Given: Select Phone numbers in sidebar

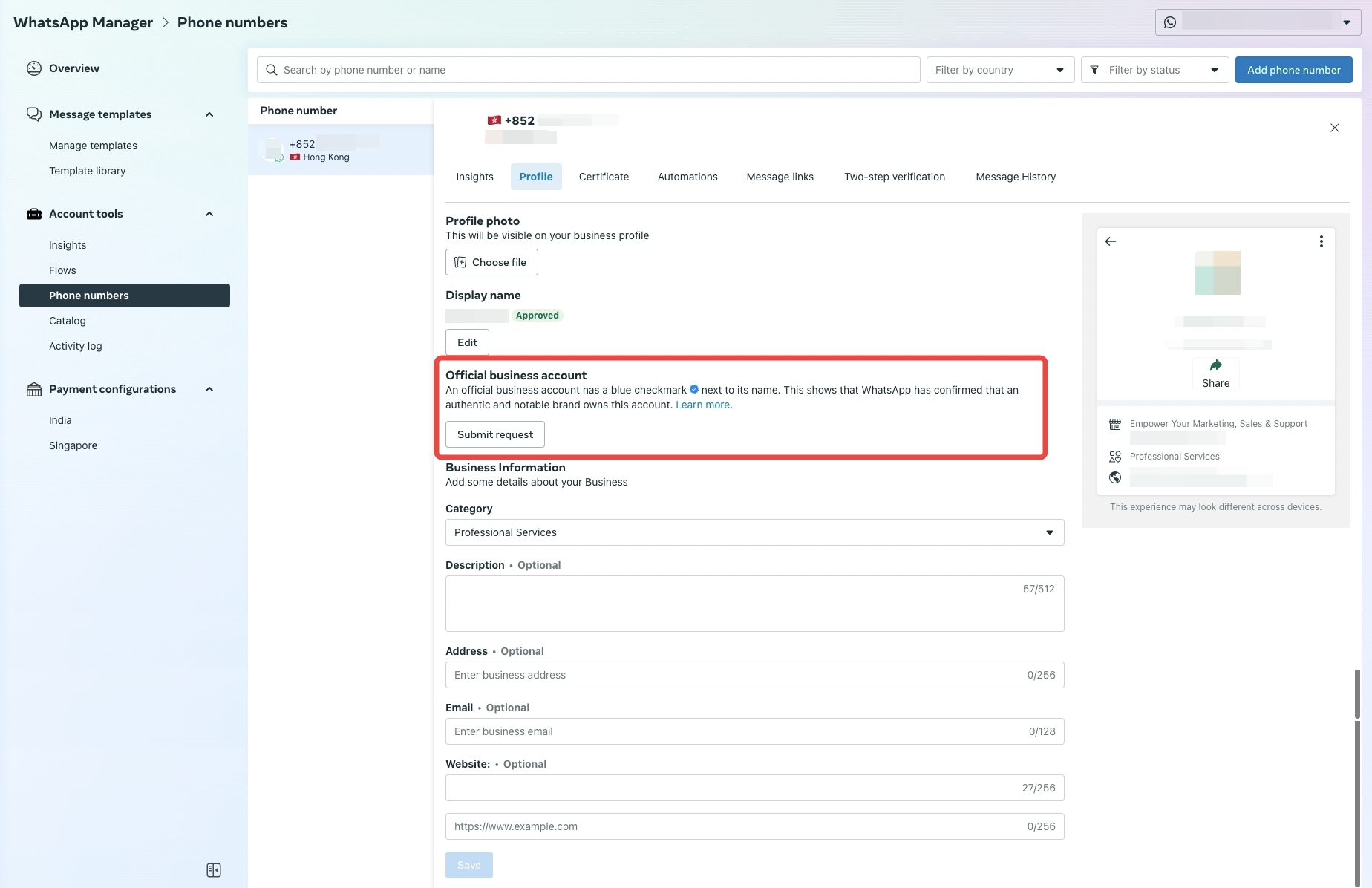Looking at the screenshot, I should point(125,296).
